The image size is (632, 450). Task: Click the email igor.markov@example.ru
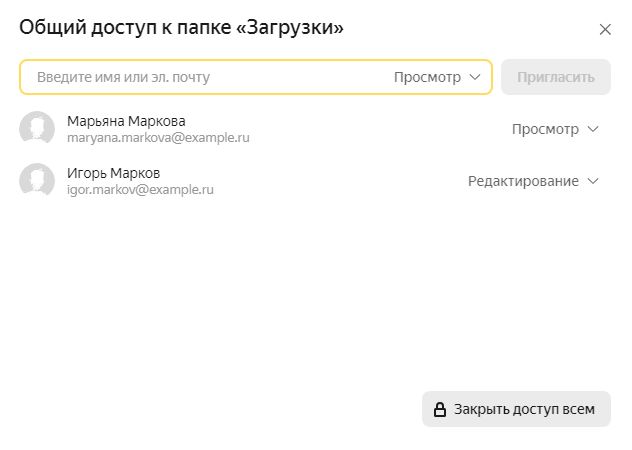(x=141, y=190)
